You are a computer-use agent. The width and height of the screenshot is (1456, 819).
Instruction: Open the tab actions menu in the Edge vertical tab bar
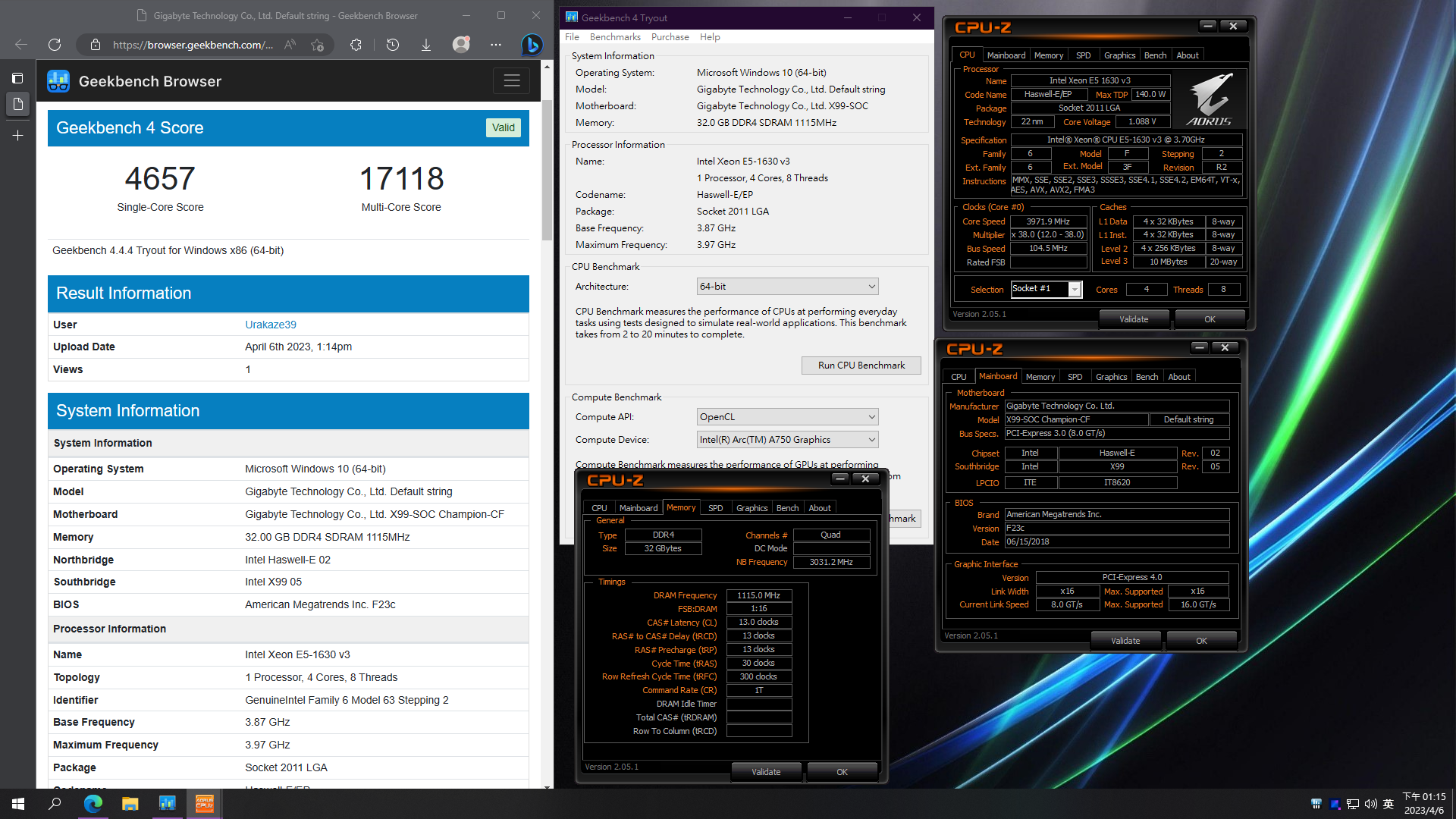(17, 78)
